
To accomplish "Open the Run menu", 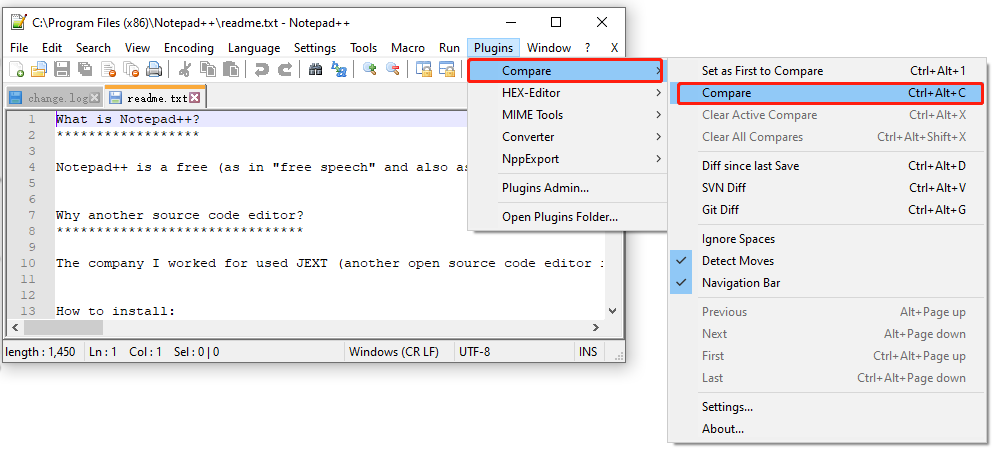I will coord(449,48).
